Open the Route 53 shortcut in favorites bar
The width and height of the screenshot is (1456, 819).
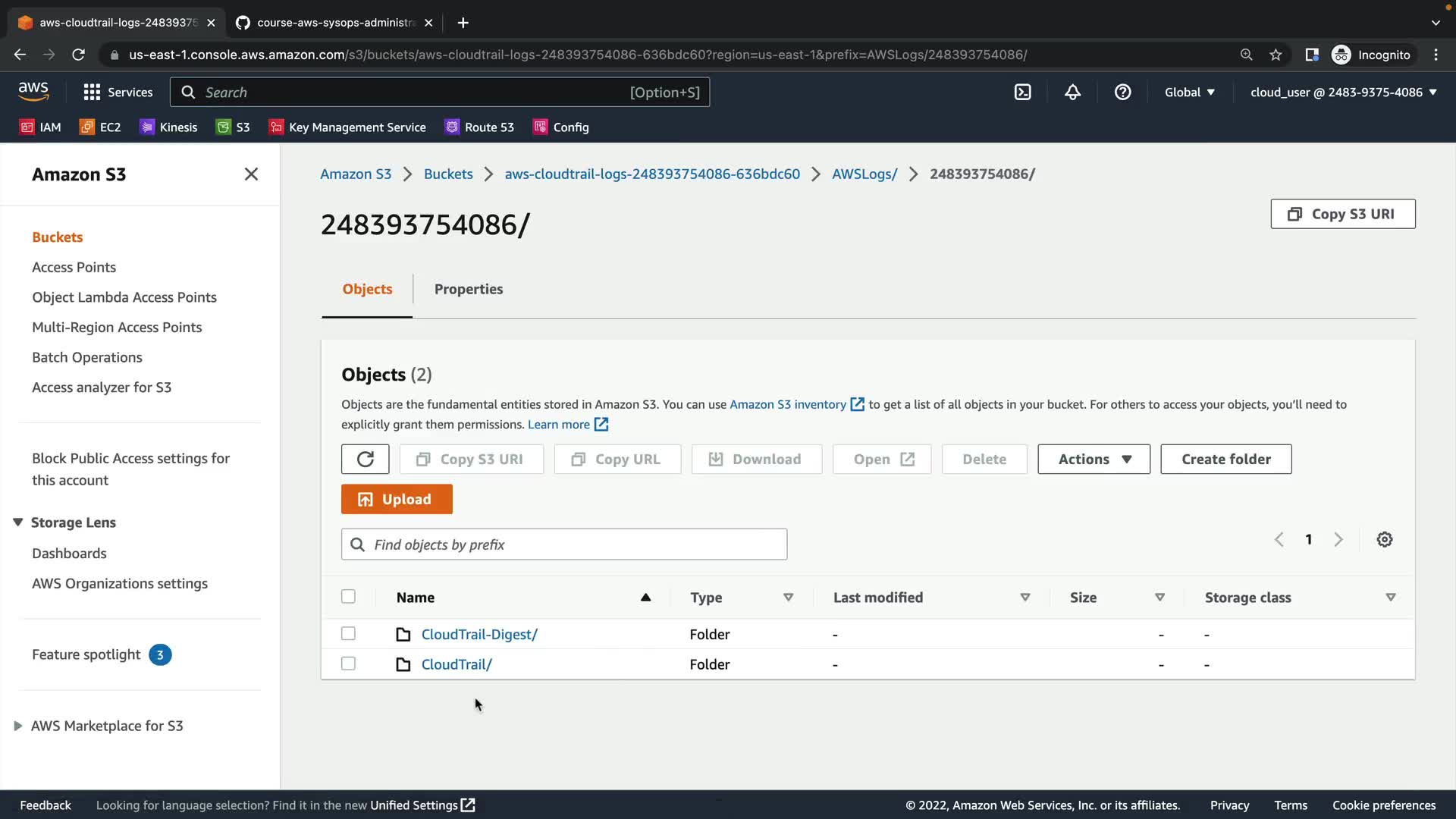[480, 127]
